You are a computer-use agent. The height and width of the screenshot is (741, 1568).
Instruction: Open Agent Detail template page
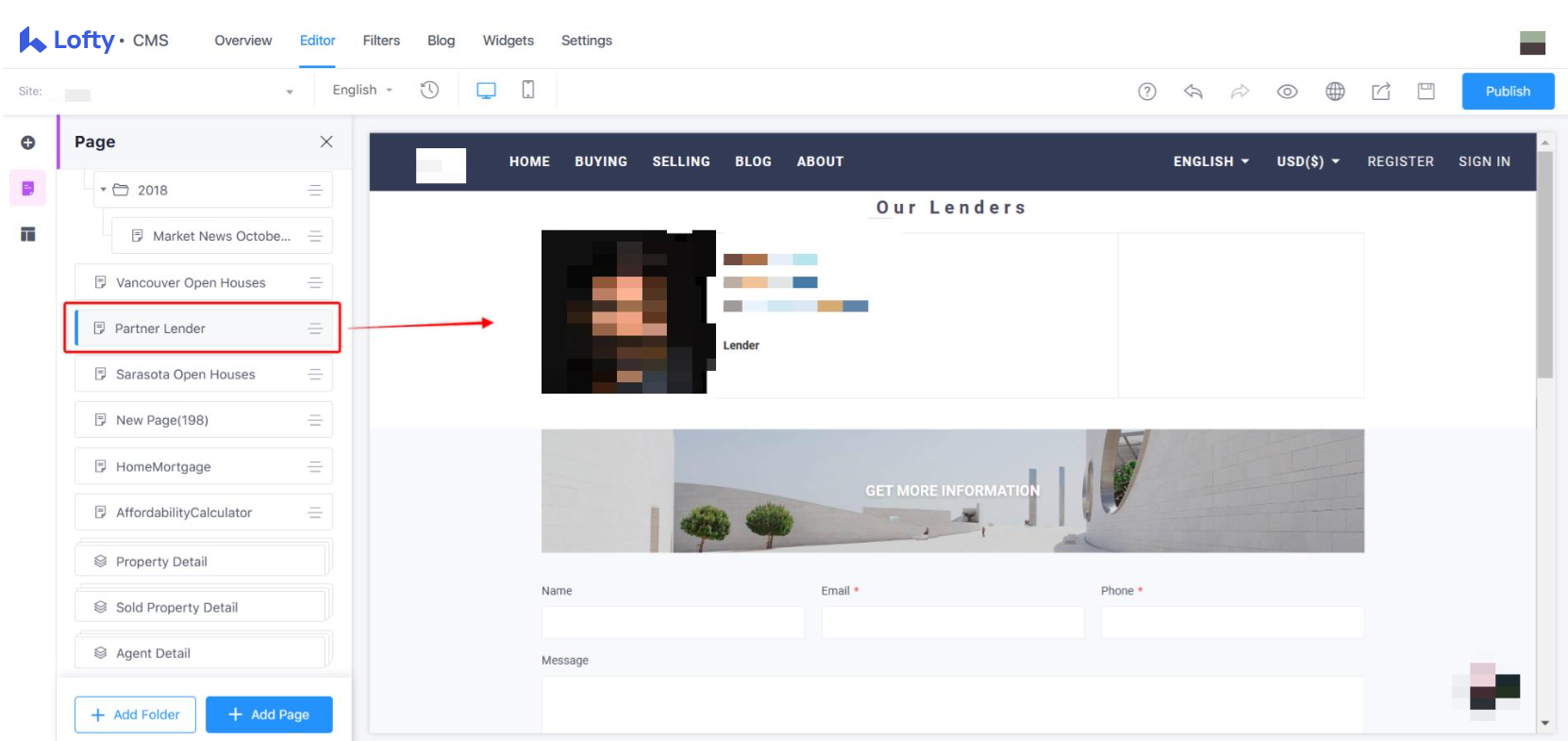click(201, 653)
